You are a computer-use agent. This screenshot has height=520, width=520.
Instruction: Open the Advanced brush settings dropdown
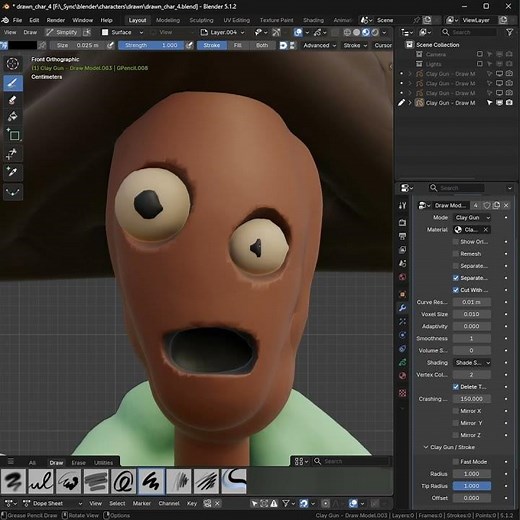[x=319, y=45]
